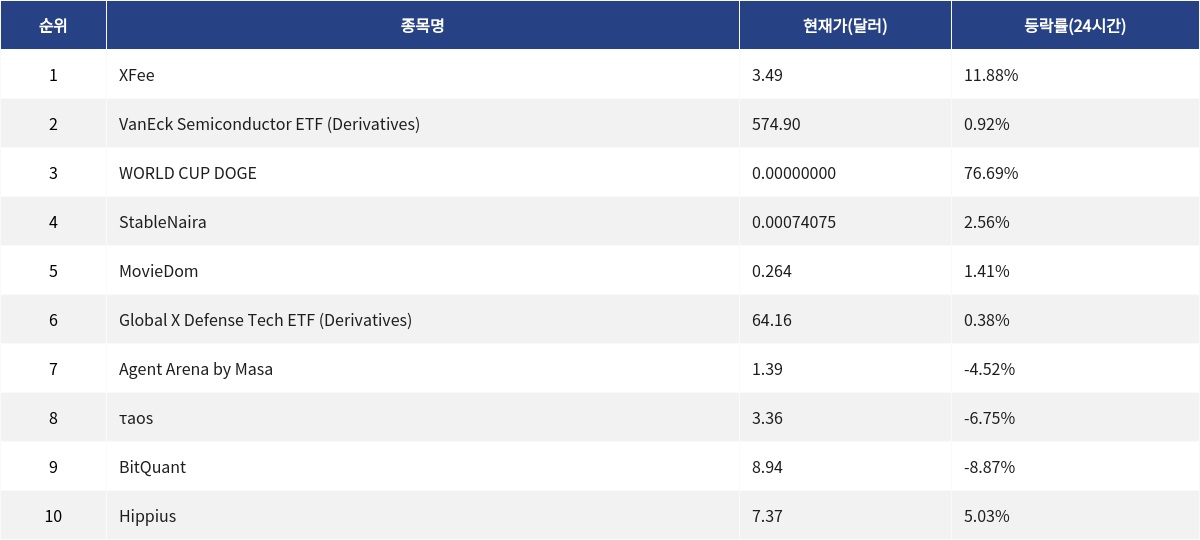Click change rate 11.88%
Screen dimensions: 1200x540
coord(991,75)
